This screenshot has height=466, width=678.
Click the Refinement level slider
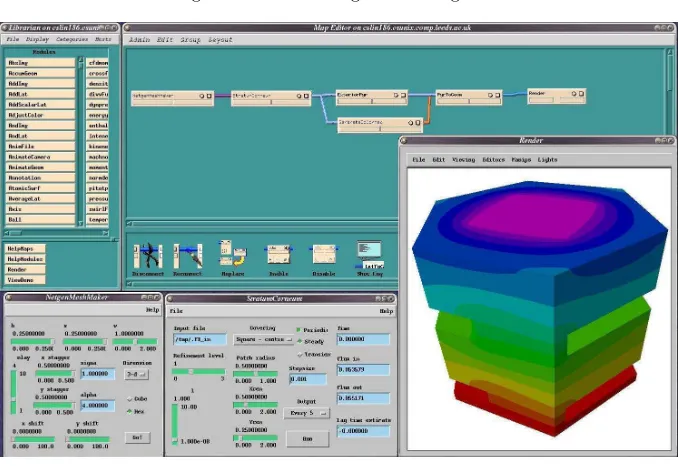[x=199, y=372]
